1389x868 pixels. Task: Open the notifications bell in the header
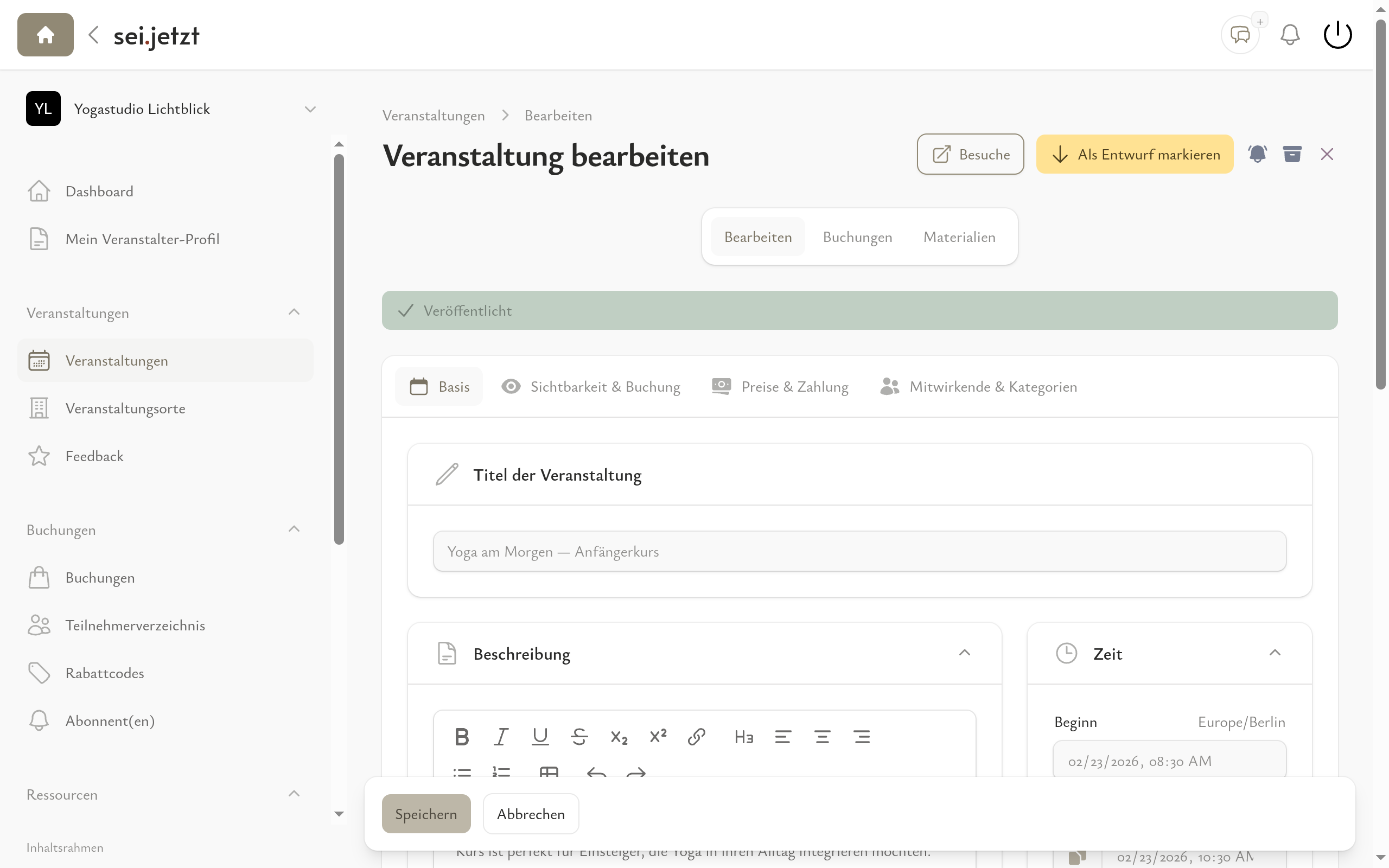(x=1290, y=35)
